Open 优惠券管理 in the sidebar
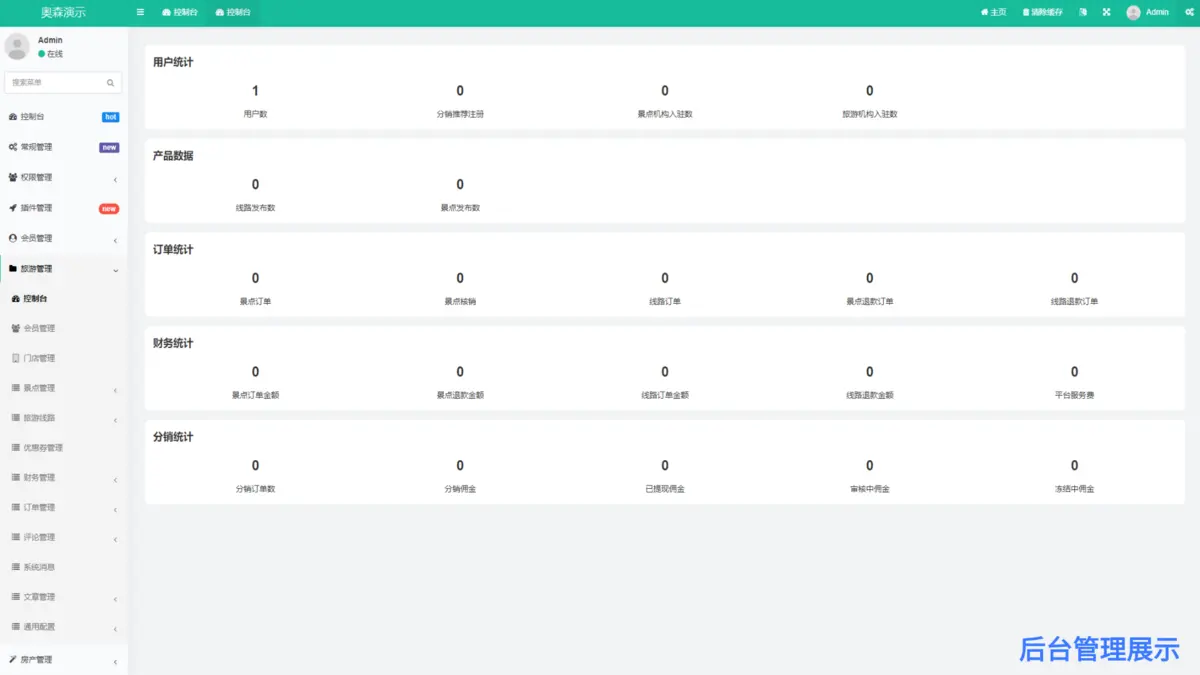The width and height of the screenshot is (1200, 675). point(43,448)
